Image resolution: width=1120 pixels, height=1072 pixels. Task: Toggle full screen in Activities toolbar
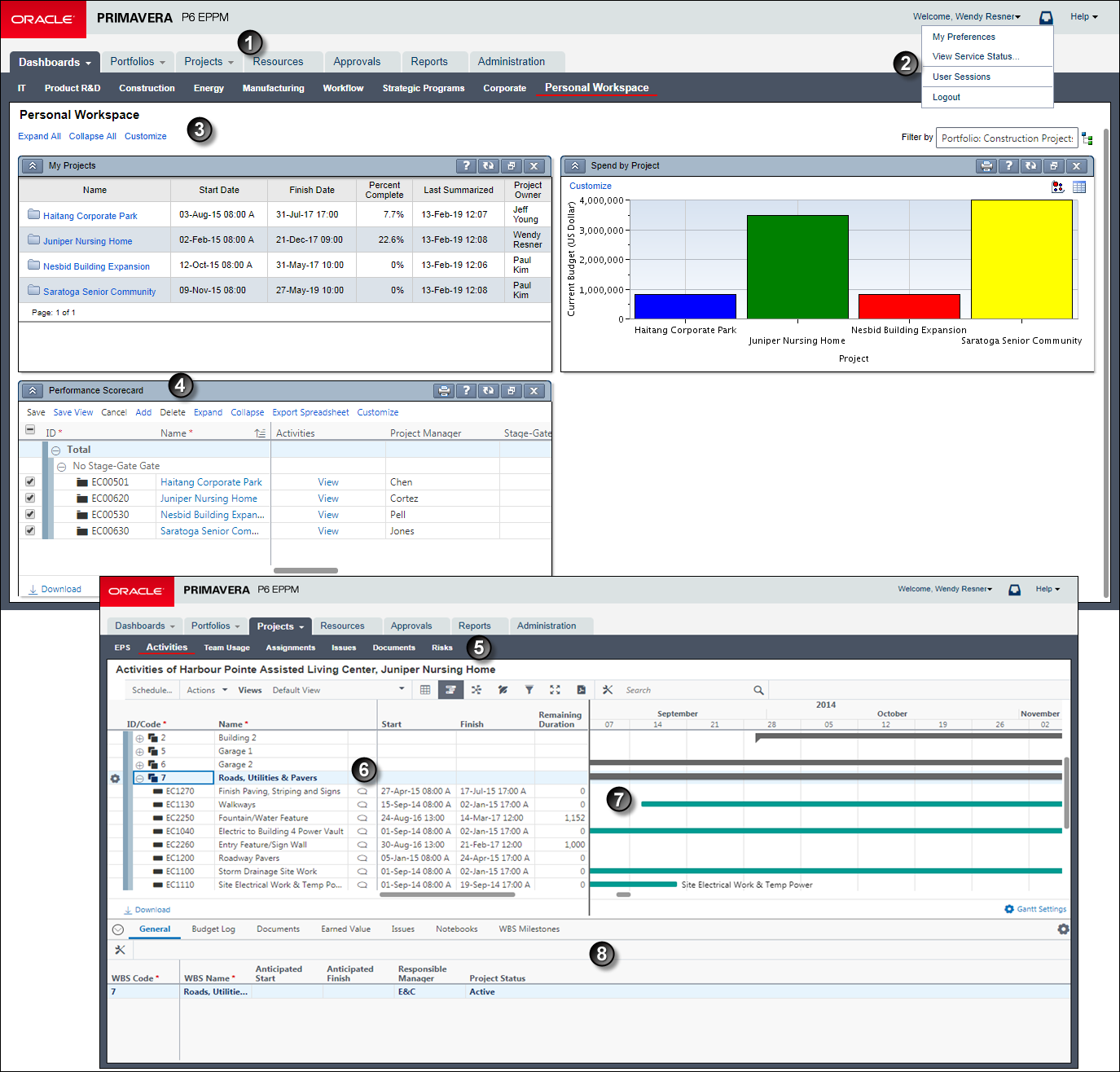point(555,690)
